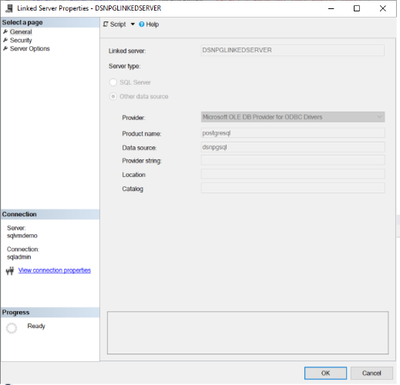400x385 pixels.
Task: Click the Provider string field
Action: tap(293, 160)
